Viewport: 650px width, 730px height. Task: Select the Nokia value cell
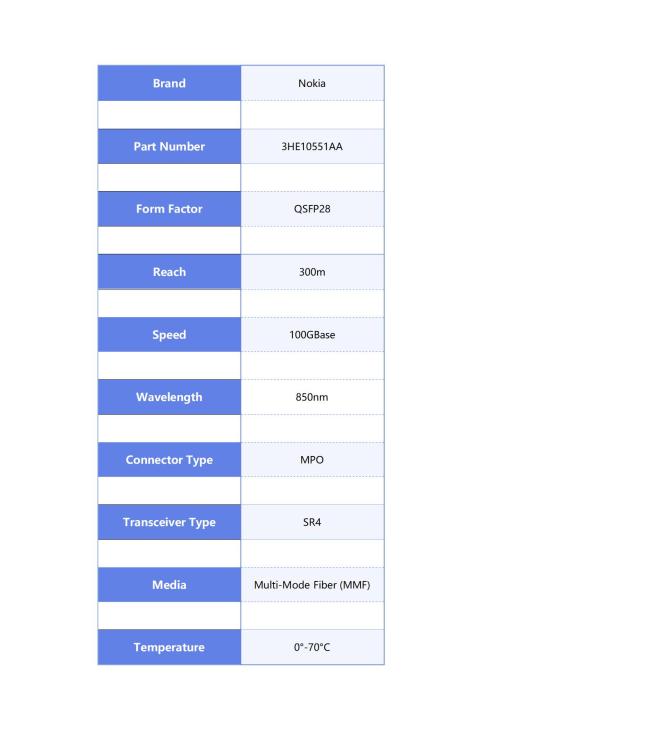point(312,83)
